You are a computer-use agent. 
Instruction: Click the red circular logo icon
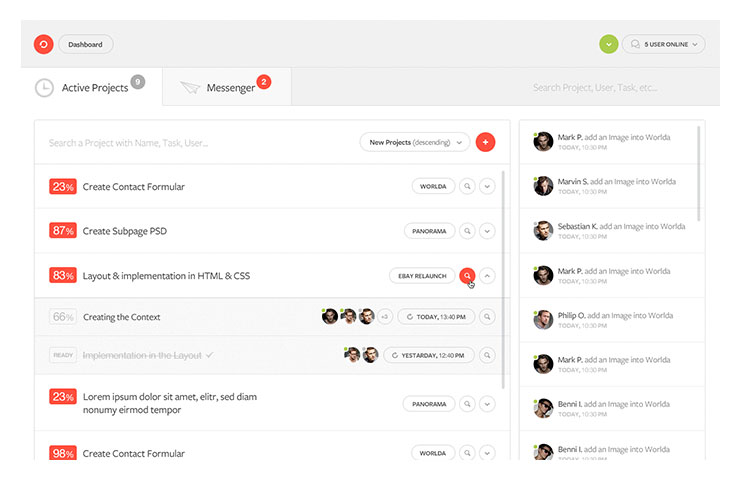43,44
